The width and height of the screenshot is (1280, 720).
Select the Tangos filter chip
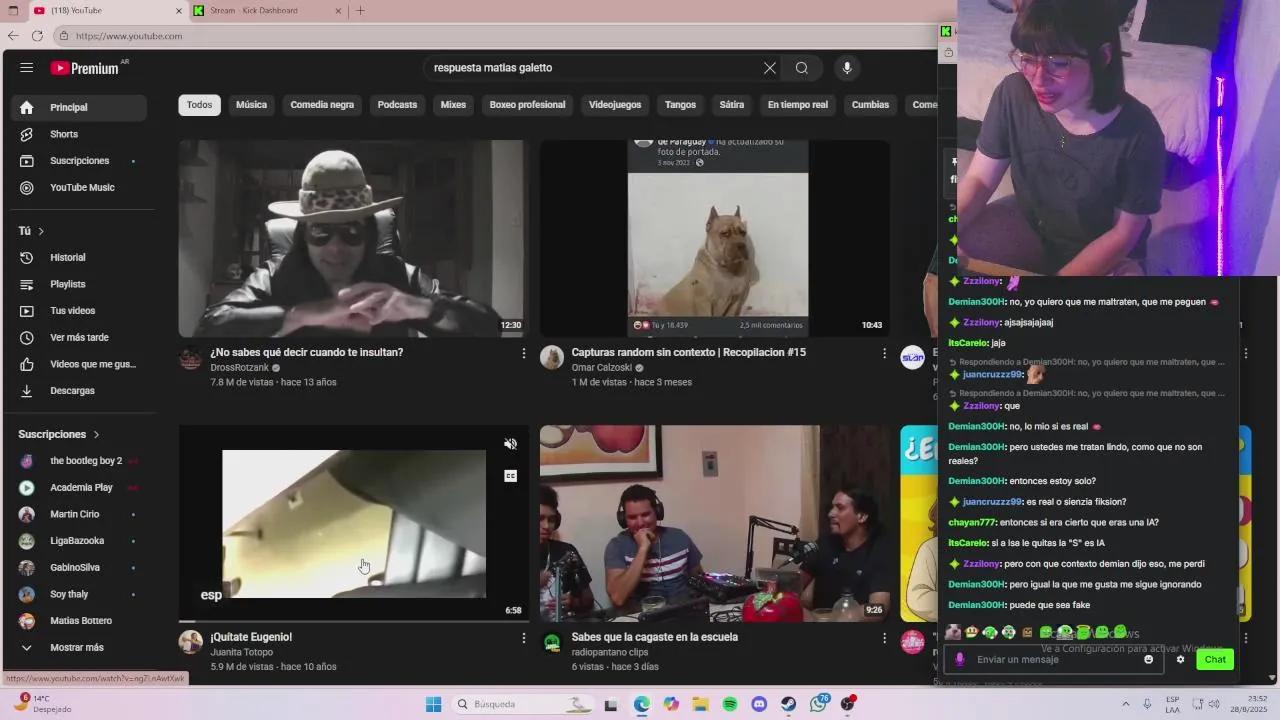[680, 105]
